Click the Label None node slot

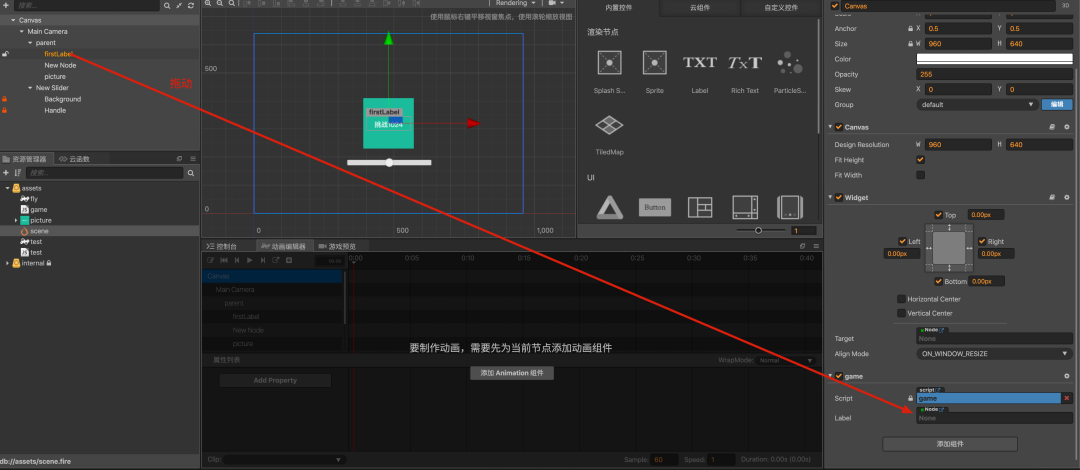click(994, 418)
